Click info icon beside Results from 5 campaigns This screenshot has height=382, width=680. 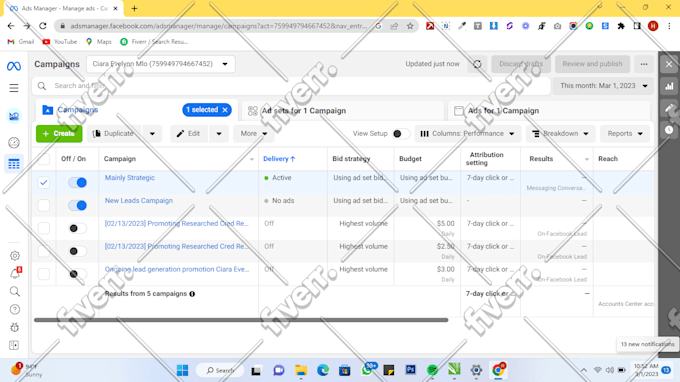pos(192,294)
